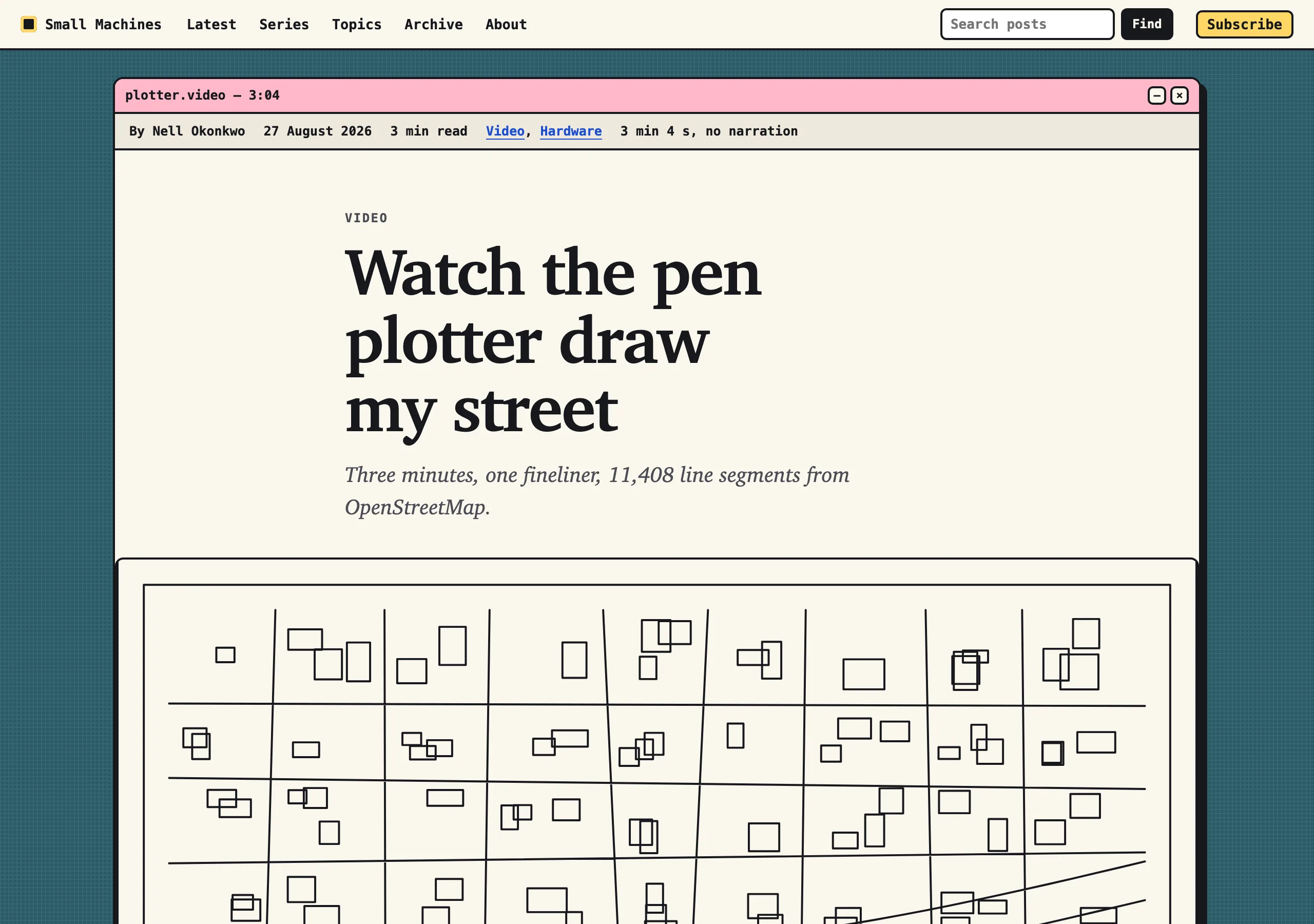Minimize the plotter.video window
Viewport: 1314px width, 924px height.
1156,95
